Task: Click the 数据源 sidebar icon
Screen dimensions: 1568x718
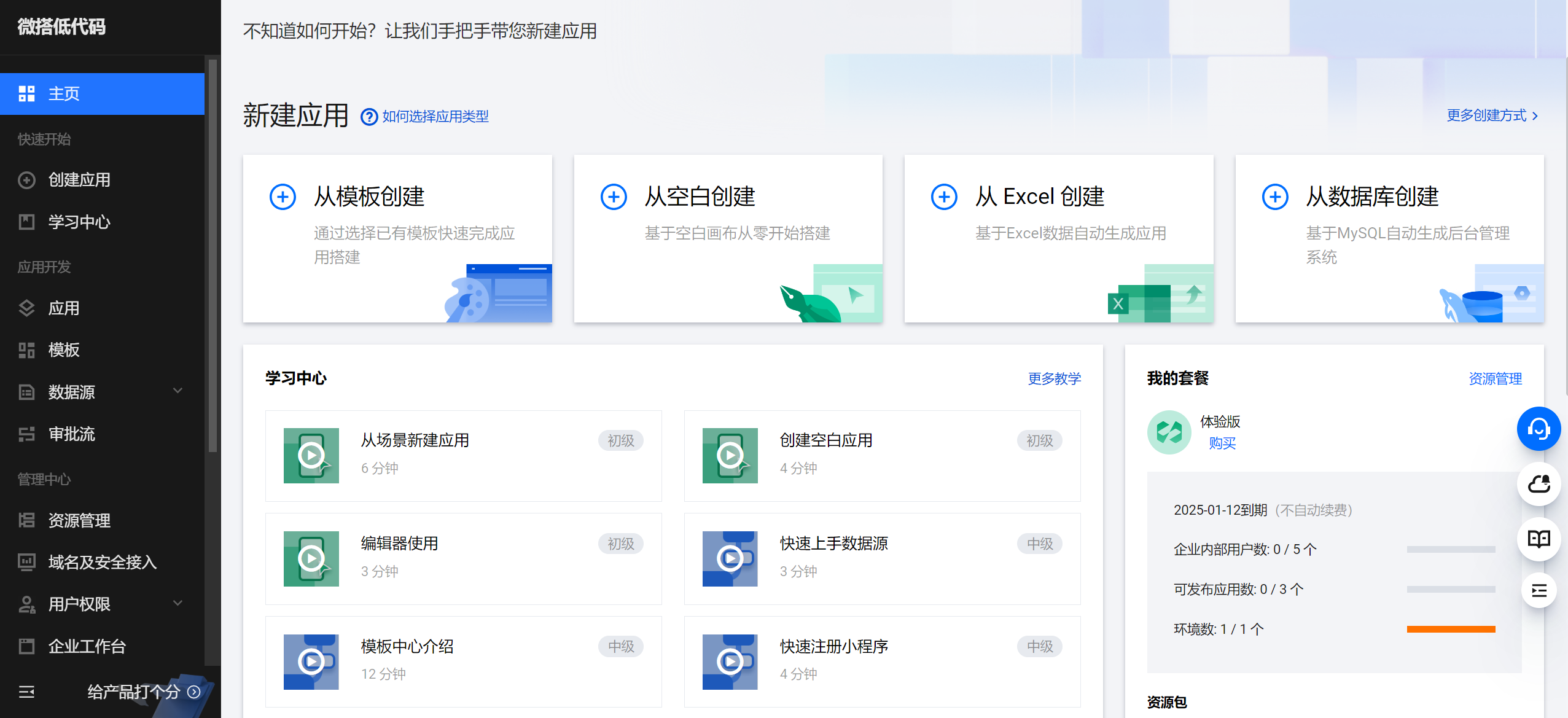Action: point(26,392)
